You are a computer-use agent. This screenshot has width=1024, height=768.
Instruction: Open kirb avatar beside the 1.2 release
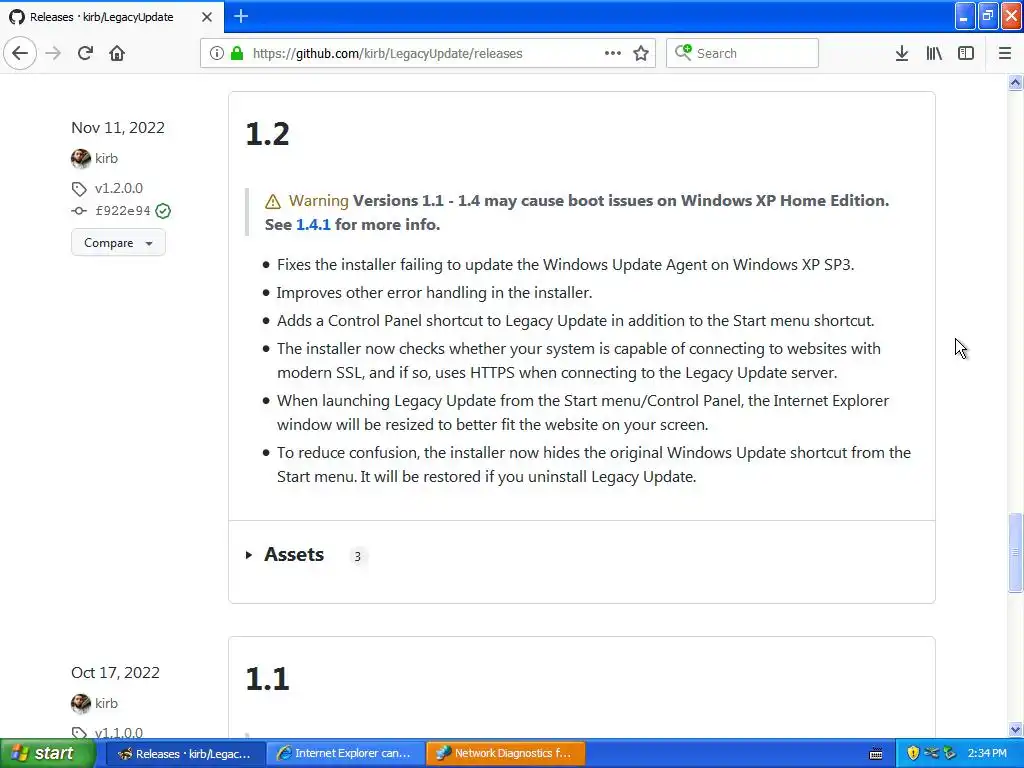point(81,158)
